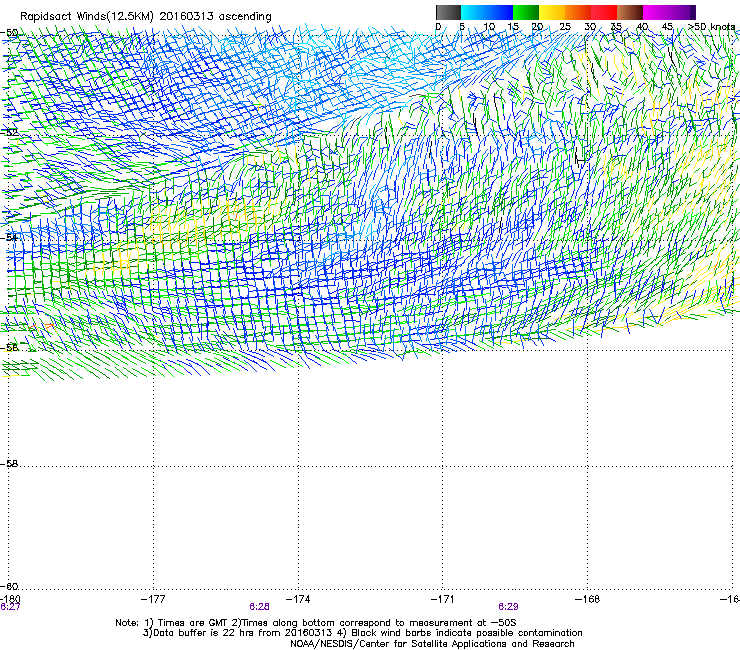Click the purple '6:28' time label
This screenshot has height=650, width=740.
pyautogui.click(x=259, y=607)
